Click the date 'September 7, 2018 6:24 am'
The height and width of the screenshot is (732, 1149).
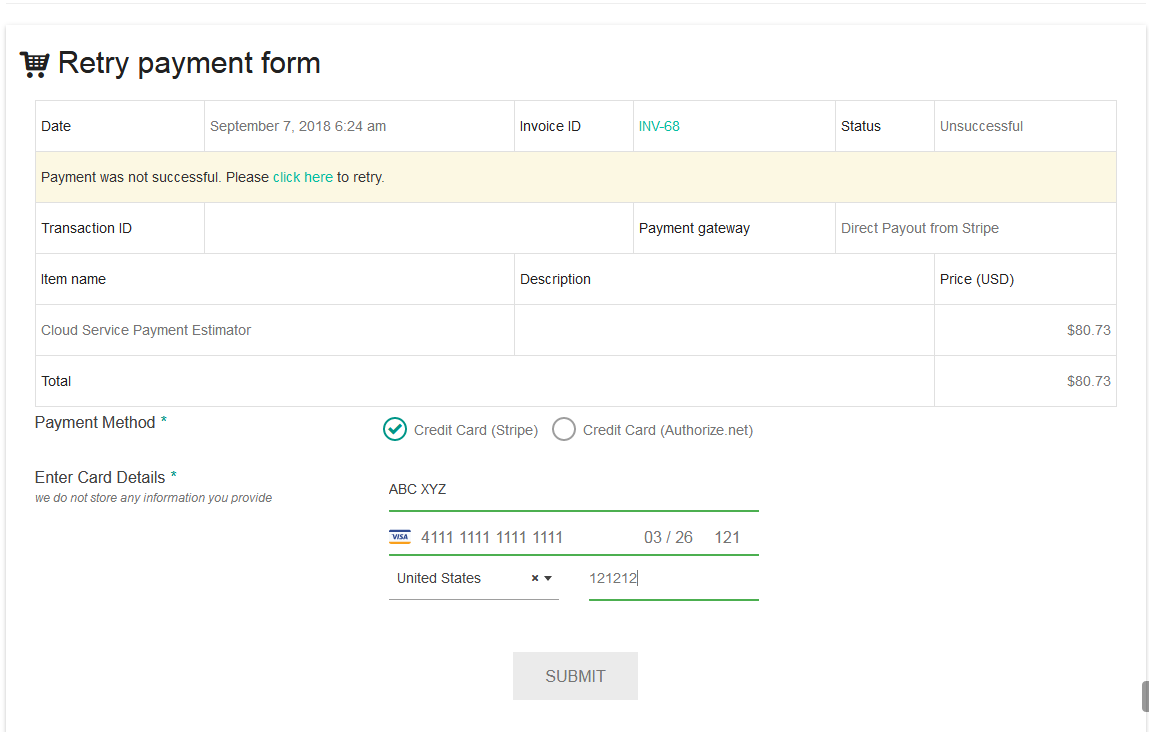point(298,126)
